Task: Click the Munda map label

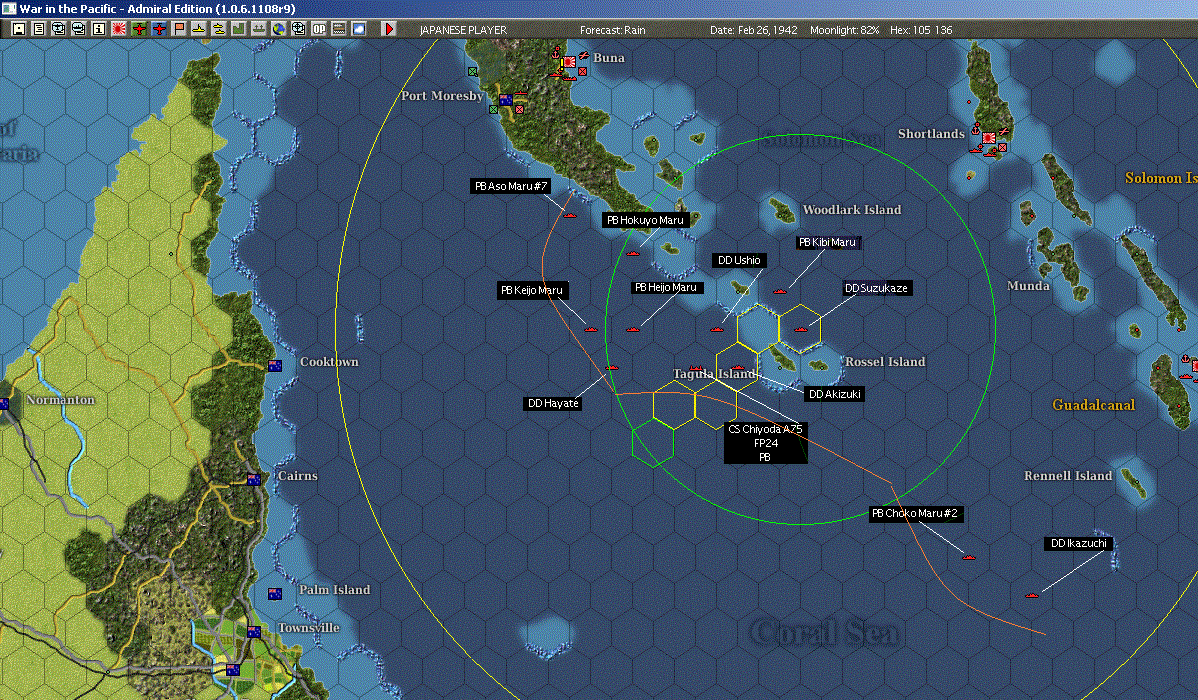Action: click(x=1028, y=286)
